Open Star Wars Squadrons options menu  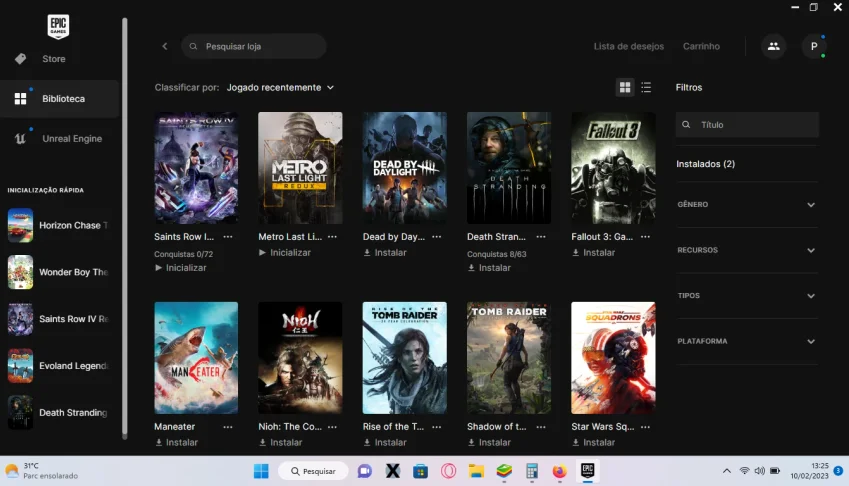click(x=645, y=426)
